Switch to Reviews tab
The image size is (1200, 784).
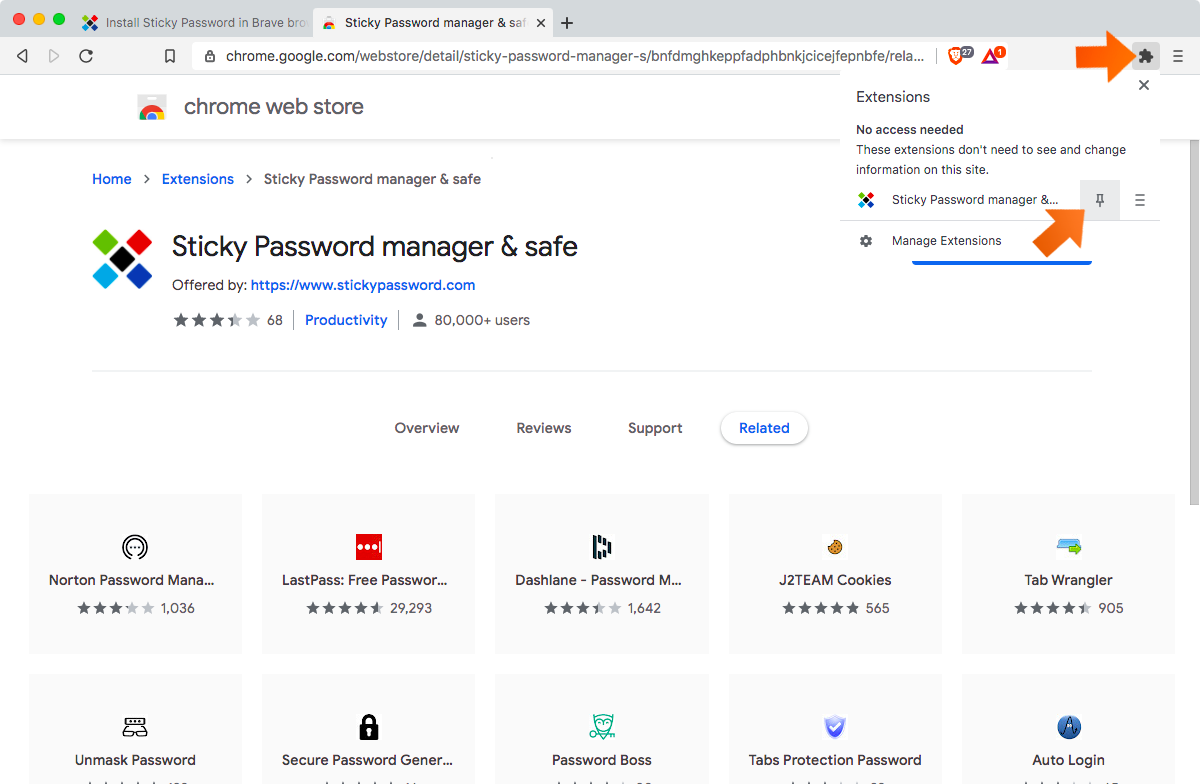(544, 428)
